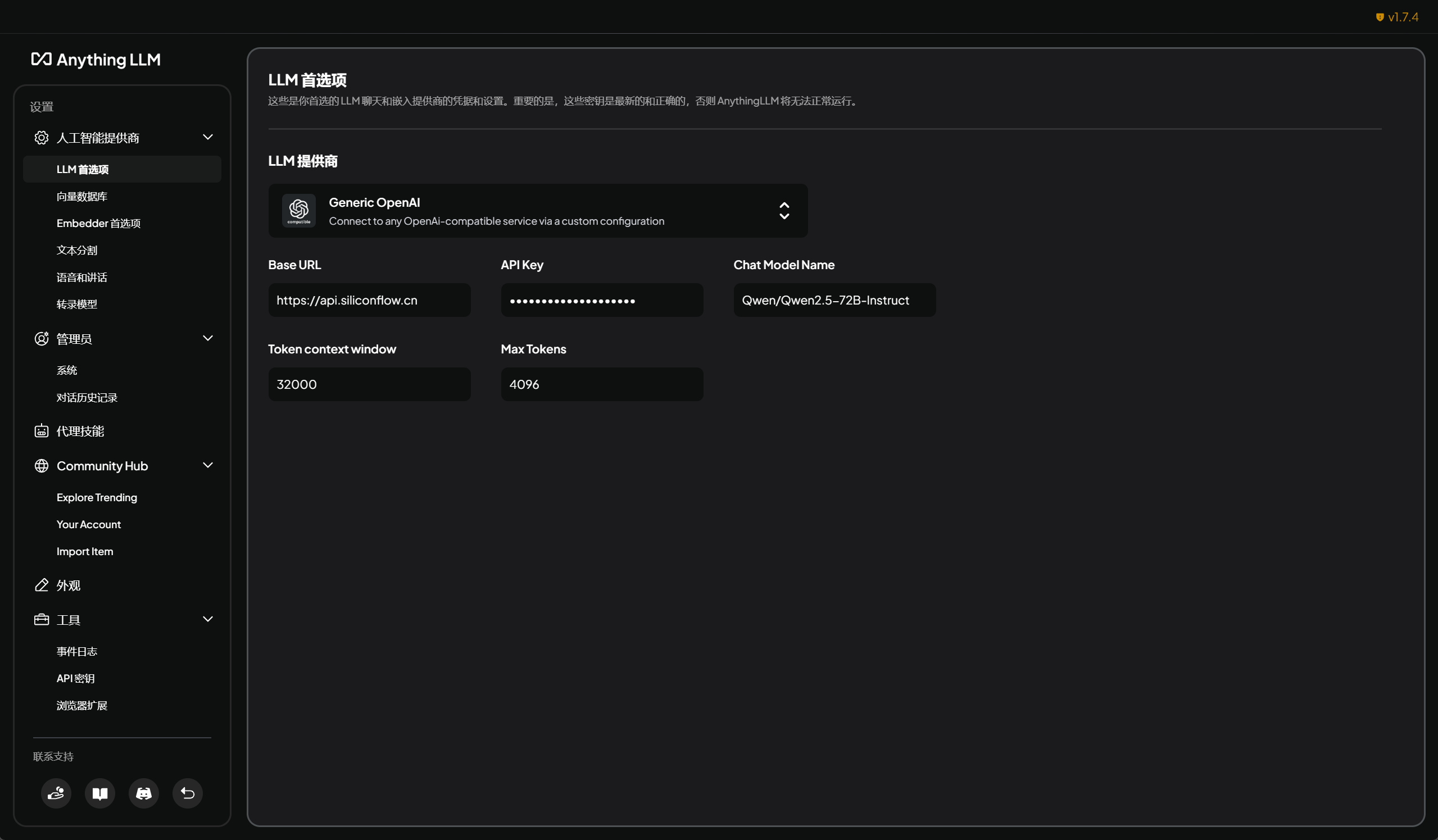Open 代理技能 agent skills section
This screenshot has height=840, width=1438.
(80, 432)
